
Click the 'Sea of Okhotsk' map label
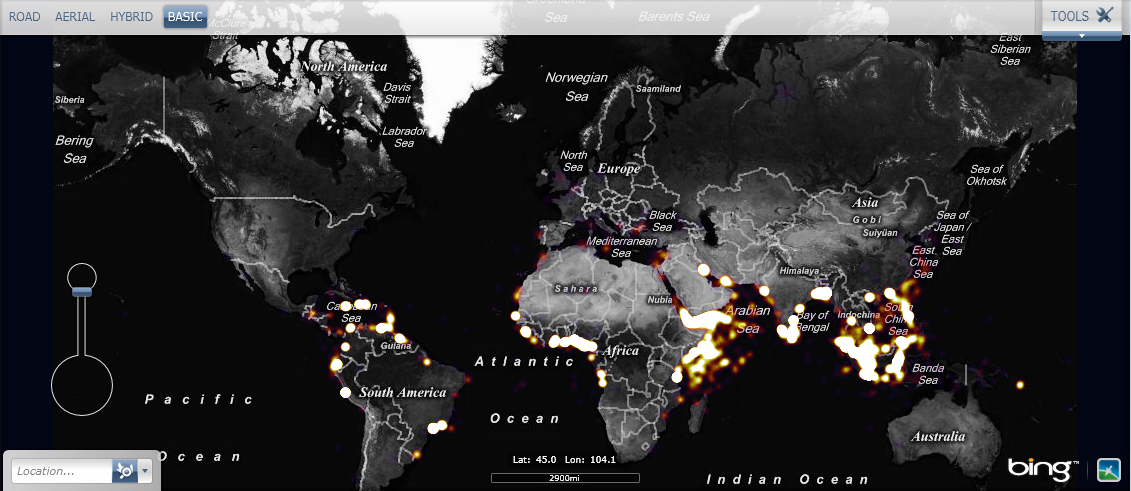[x=986, y=175]
